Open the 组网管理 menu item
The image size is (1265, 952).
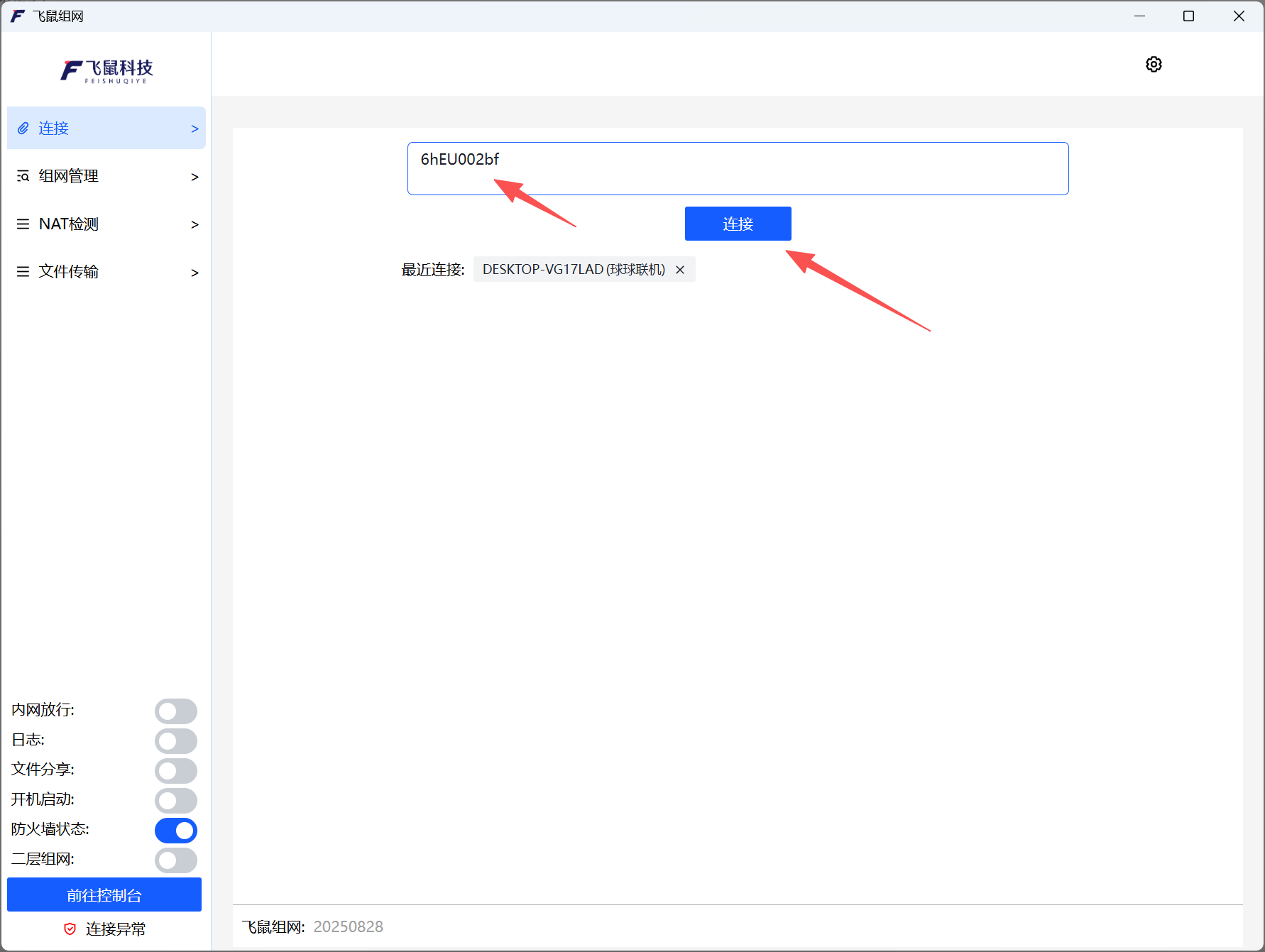(69, 176)
